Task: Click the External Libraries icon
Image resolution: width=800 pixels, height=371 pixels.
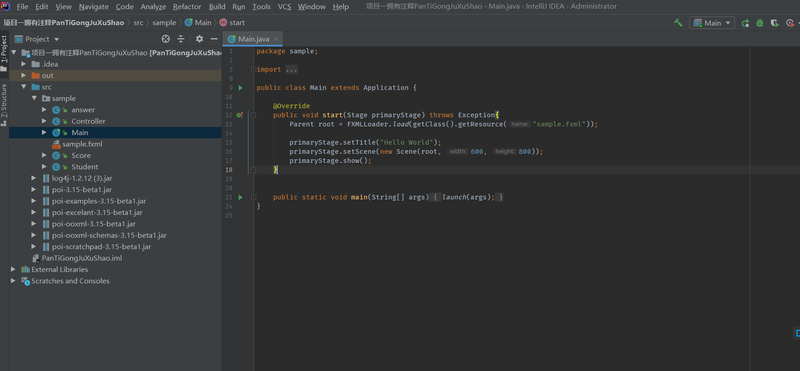Action: coord(26,269)
